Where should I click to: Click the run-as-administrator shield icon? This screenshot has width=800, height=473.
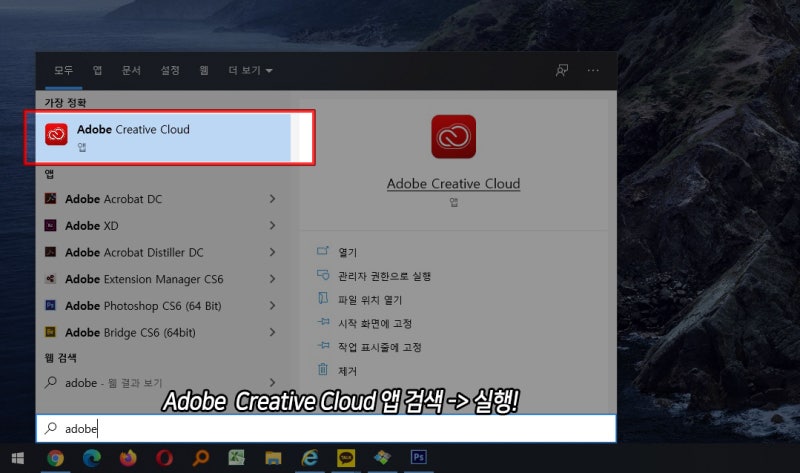(x=323, y=275)
